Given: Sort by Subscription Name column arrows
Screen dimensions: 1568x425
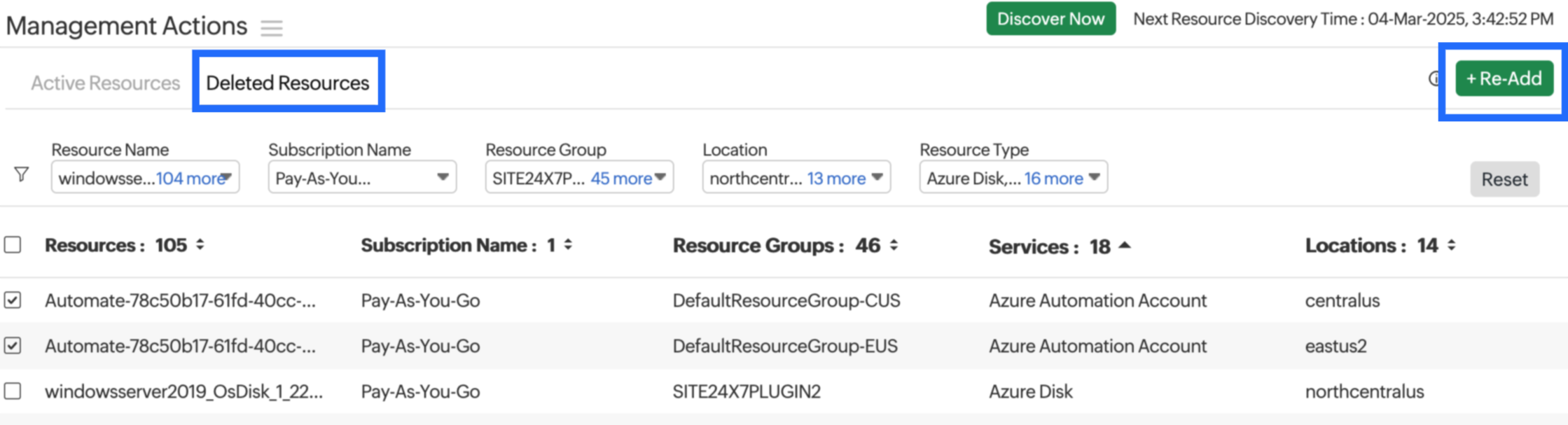Looking at the screenshot, I should pos(568,245).
